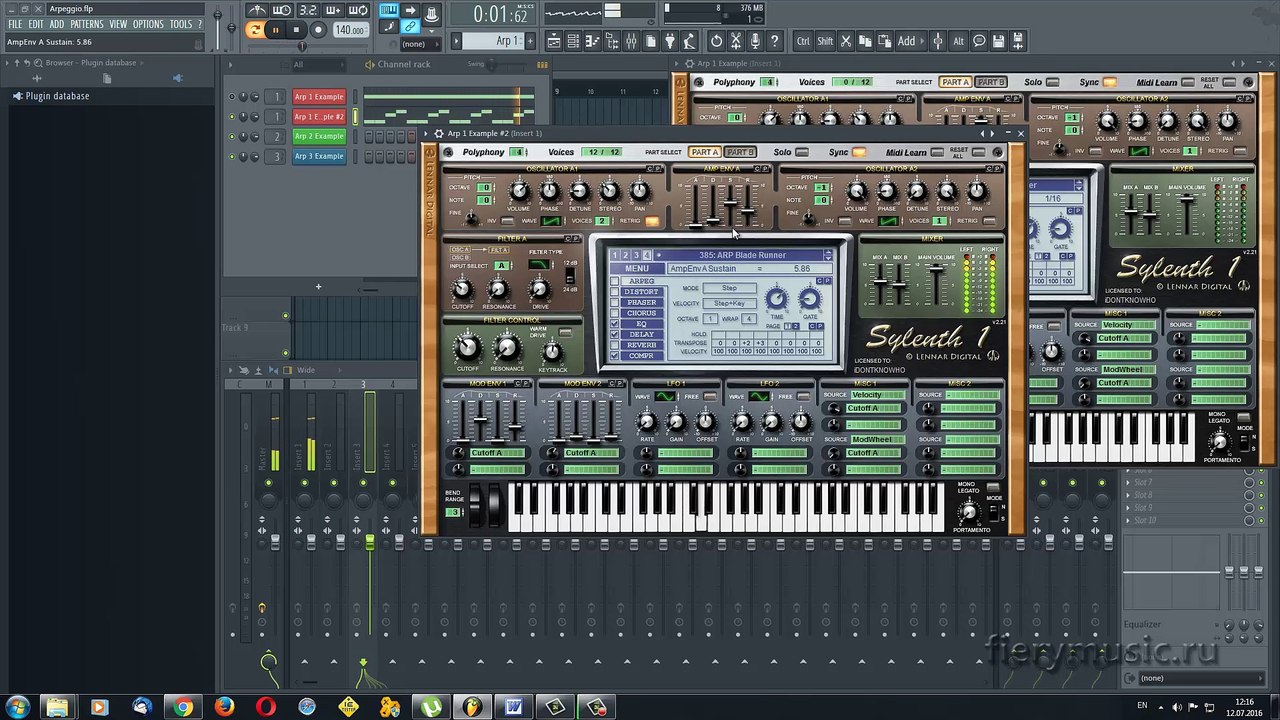Open the FILE menu
The height and width of the screenshot is (720, 1280).
point(15,24)
